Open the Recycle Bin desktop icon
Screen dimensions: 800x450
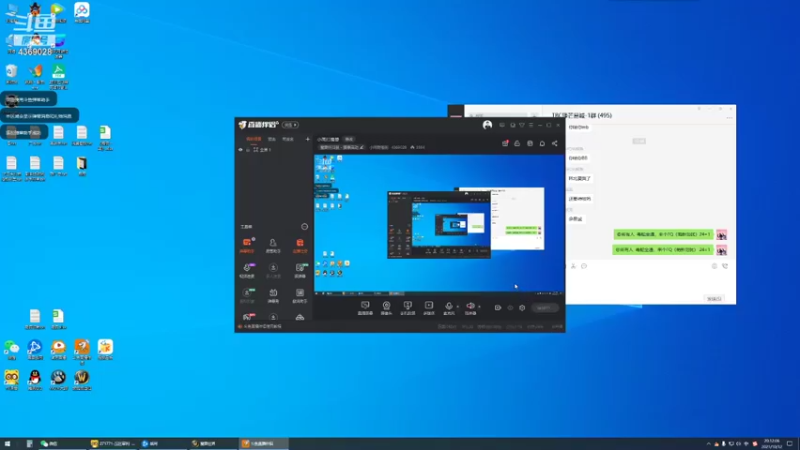point(11,74)
